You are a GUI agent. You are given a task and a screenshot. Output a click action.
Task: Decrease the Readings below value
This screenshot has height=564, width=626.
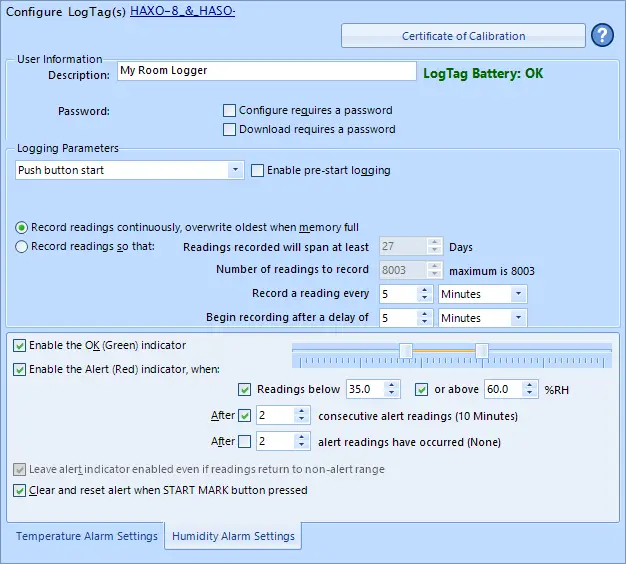(392, 393)
